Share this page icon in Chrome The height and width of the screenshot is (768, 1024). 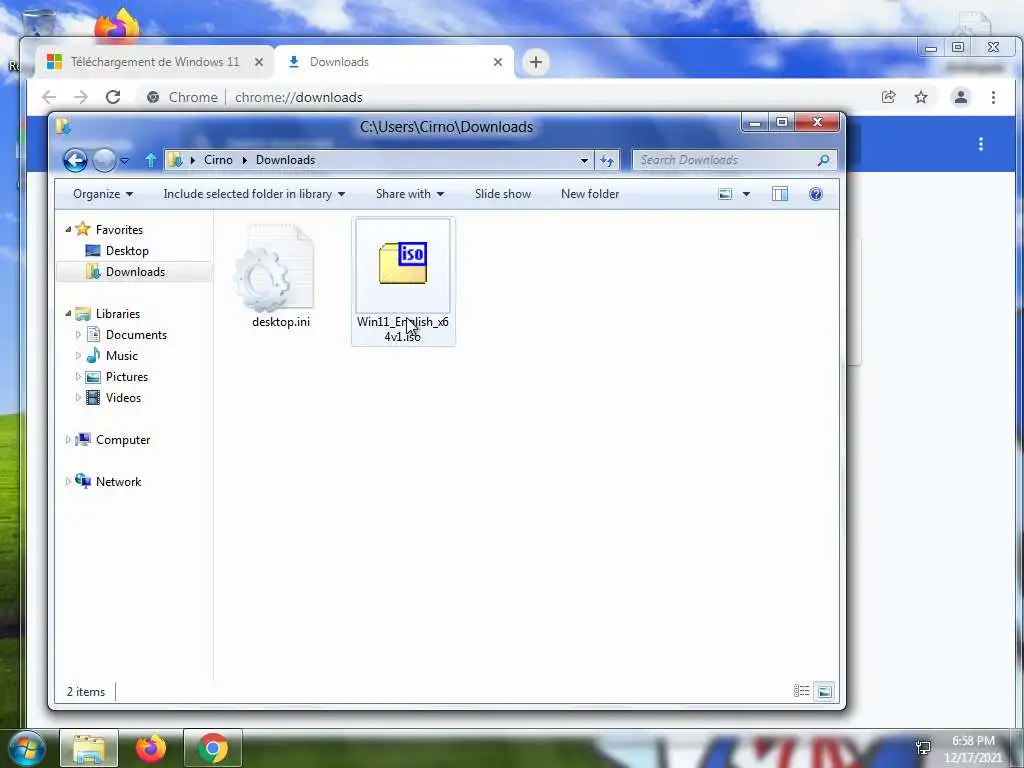889,97
